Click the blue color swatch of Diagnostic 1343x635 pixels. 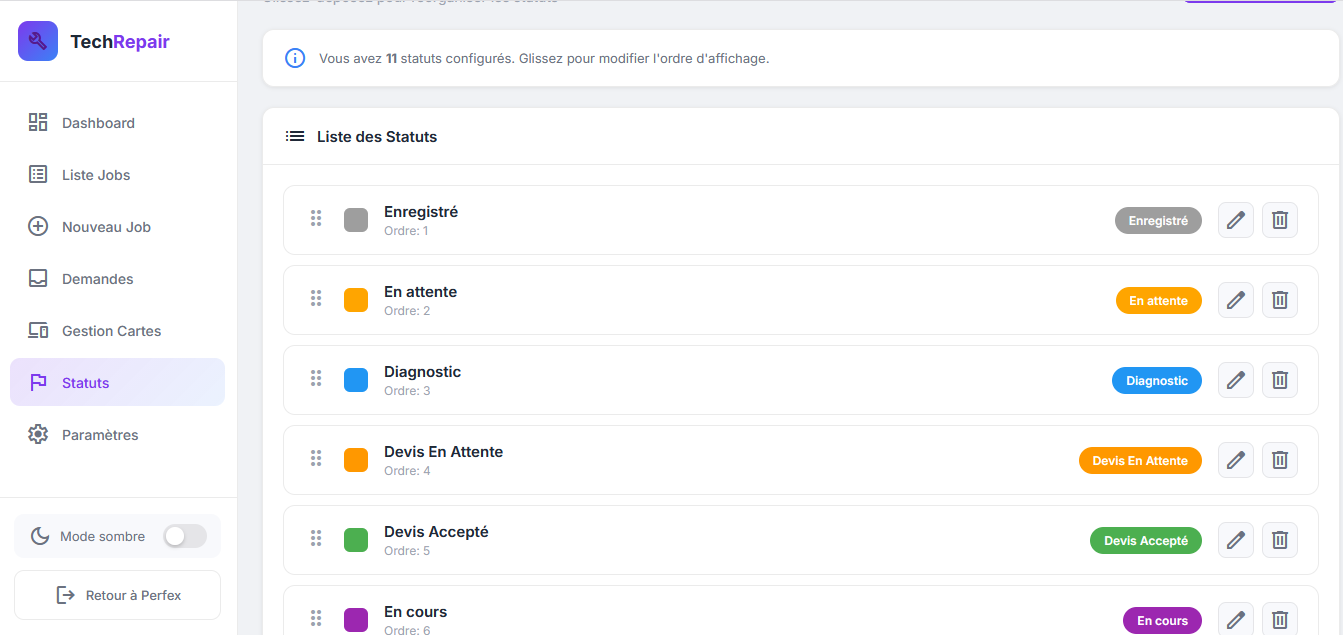(355, 378)
